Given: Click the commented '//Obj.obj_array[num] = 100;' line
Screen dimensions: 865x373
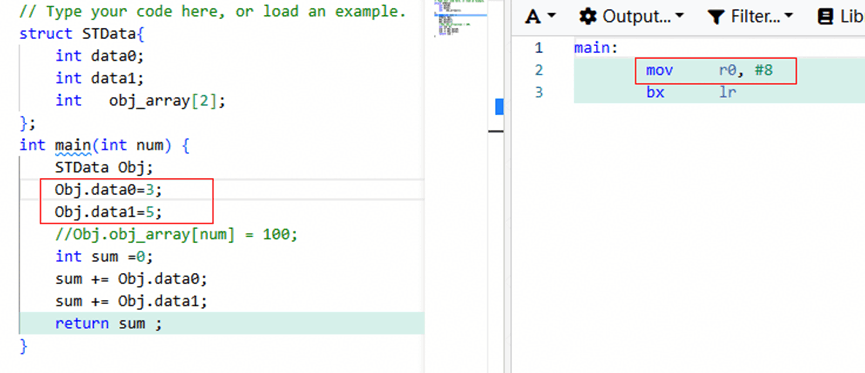Looking at the screenshot, I should 177,235.
